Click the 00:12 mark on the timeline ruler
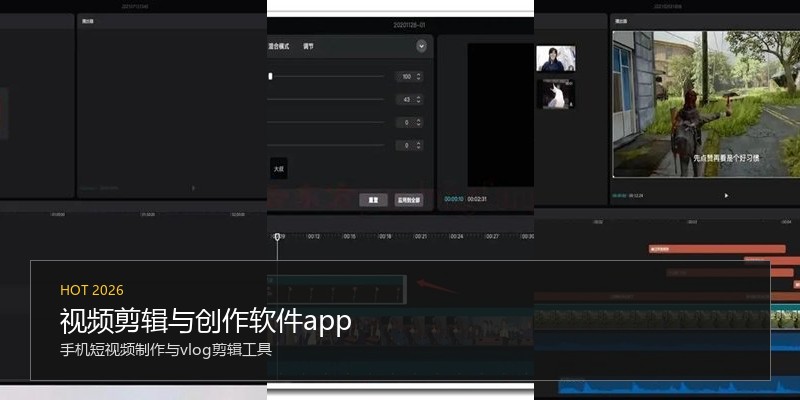Image resolution: width=800 pixels, height=400 pixels. [313, 236]
